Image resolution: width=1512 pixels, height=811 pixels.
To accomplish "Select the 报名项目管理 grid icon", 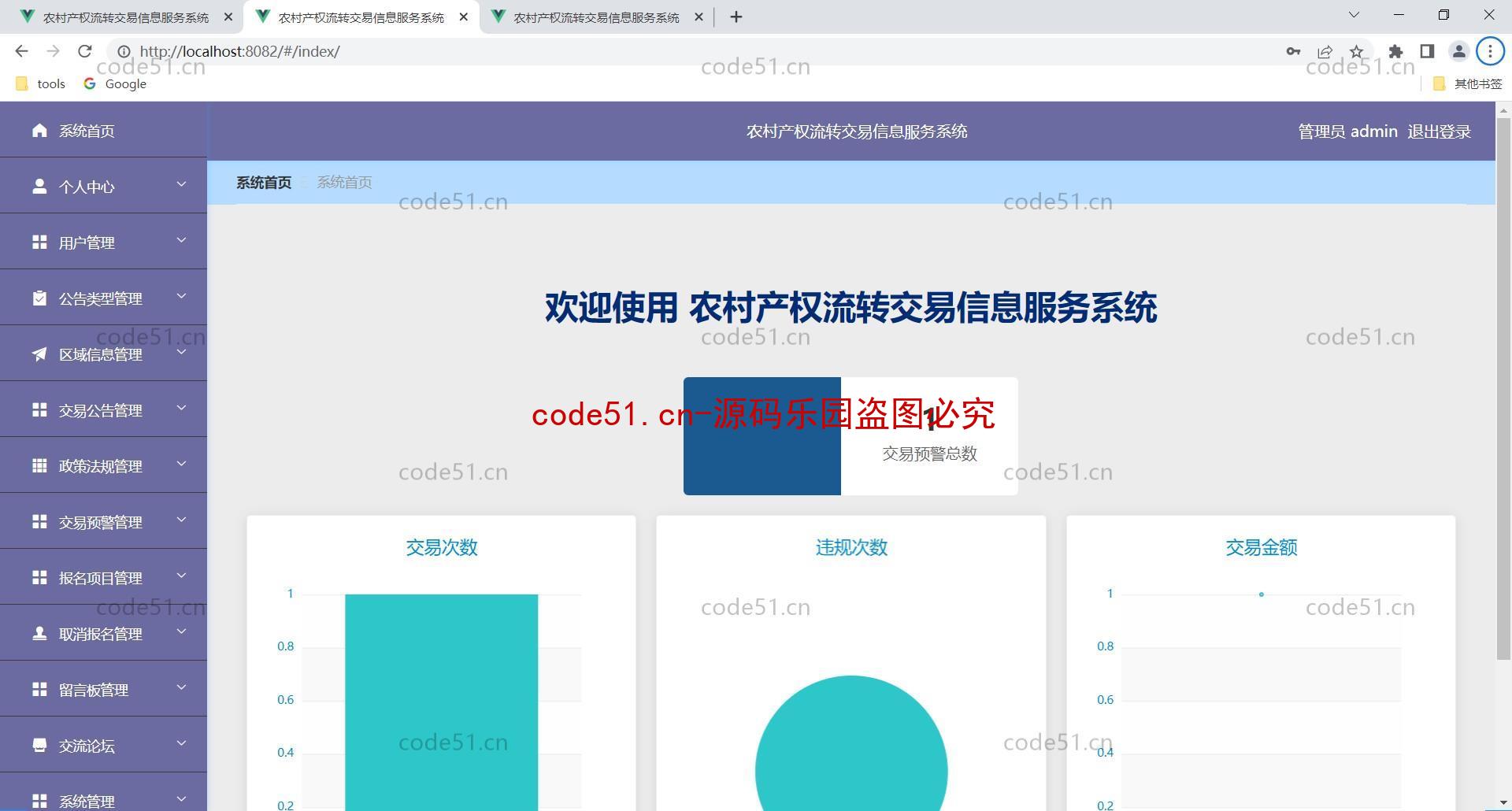I will pyautogui.click(x=39, y=577).
